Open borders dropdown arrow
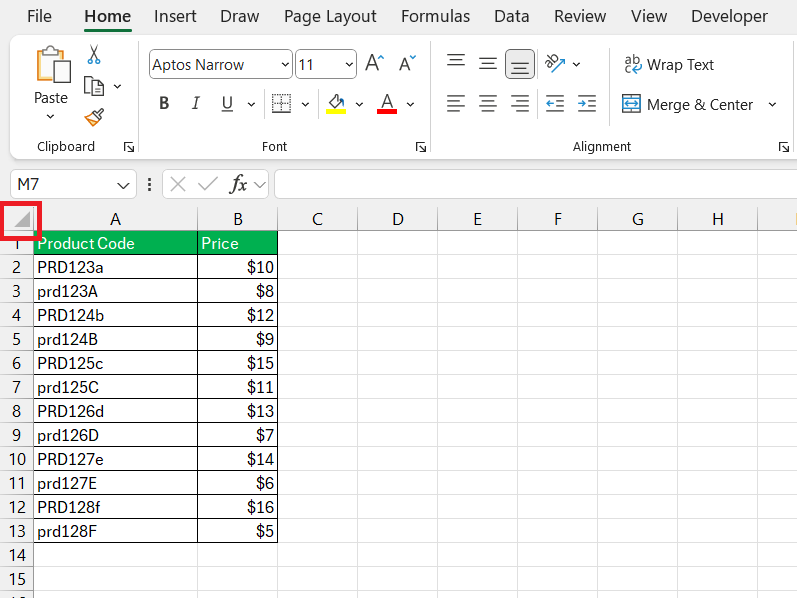This screenshot has width=797, height=598. 305,105
